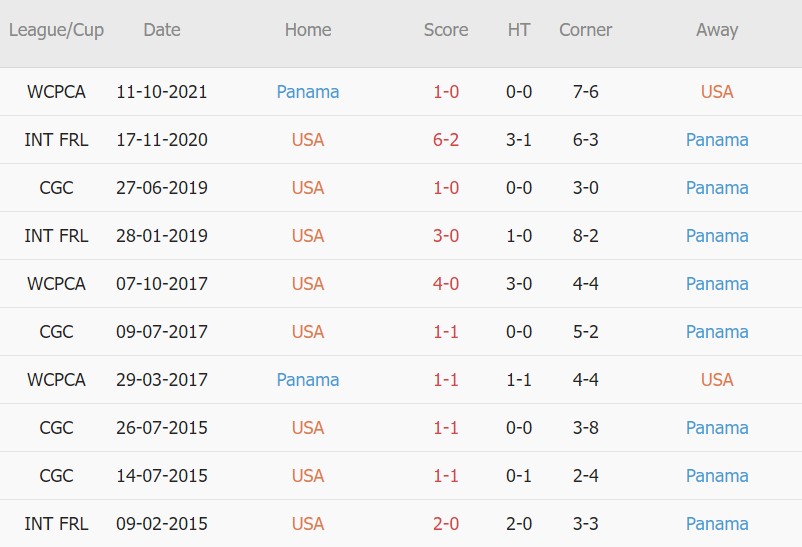Select USA home team in 09-02-2015 row
The height and width of the screenshot is (547, 802).
(308, 524)
